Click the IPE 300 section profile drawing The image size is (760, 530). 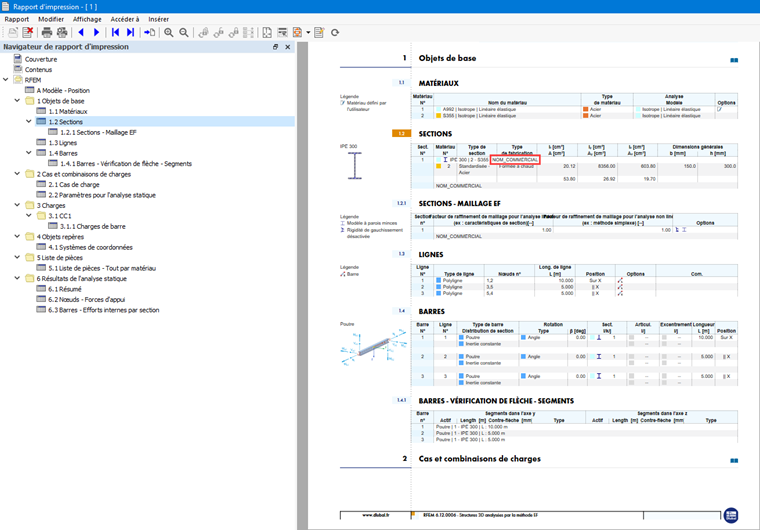[x=355, y=166]
